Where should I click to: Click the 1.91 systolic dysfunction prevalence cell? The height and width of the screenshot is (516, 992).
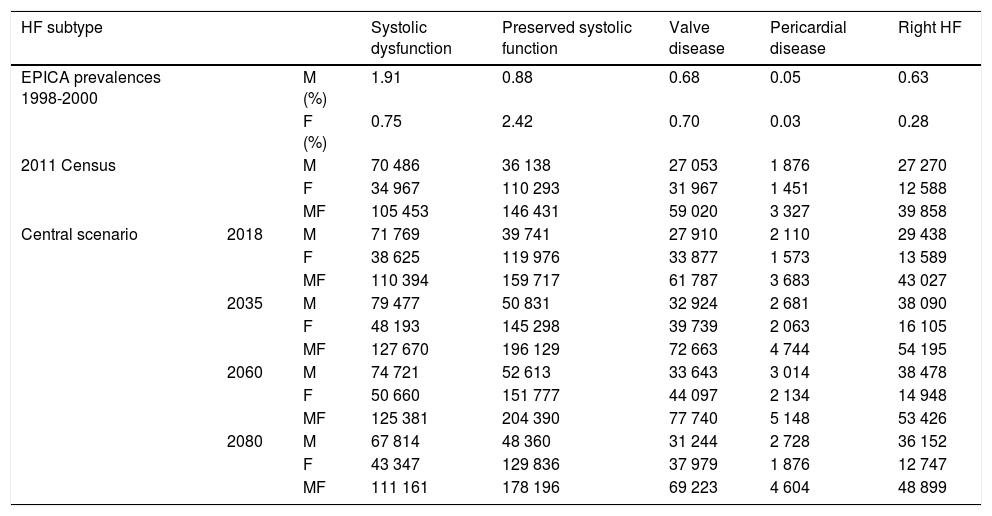click(386, 77)
